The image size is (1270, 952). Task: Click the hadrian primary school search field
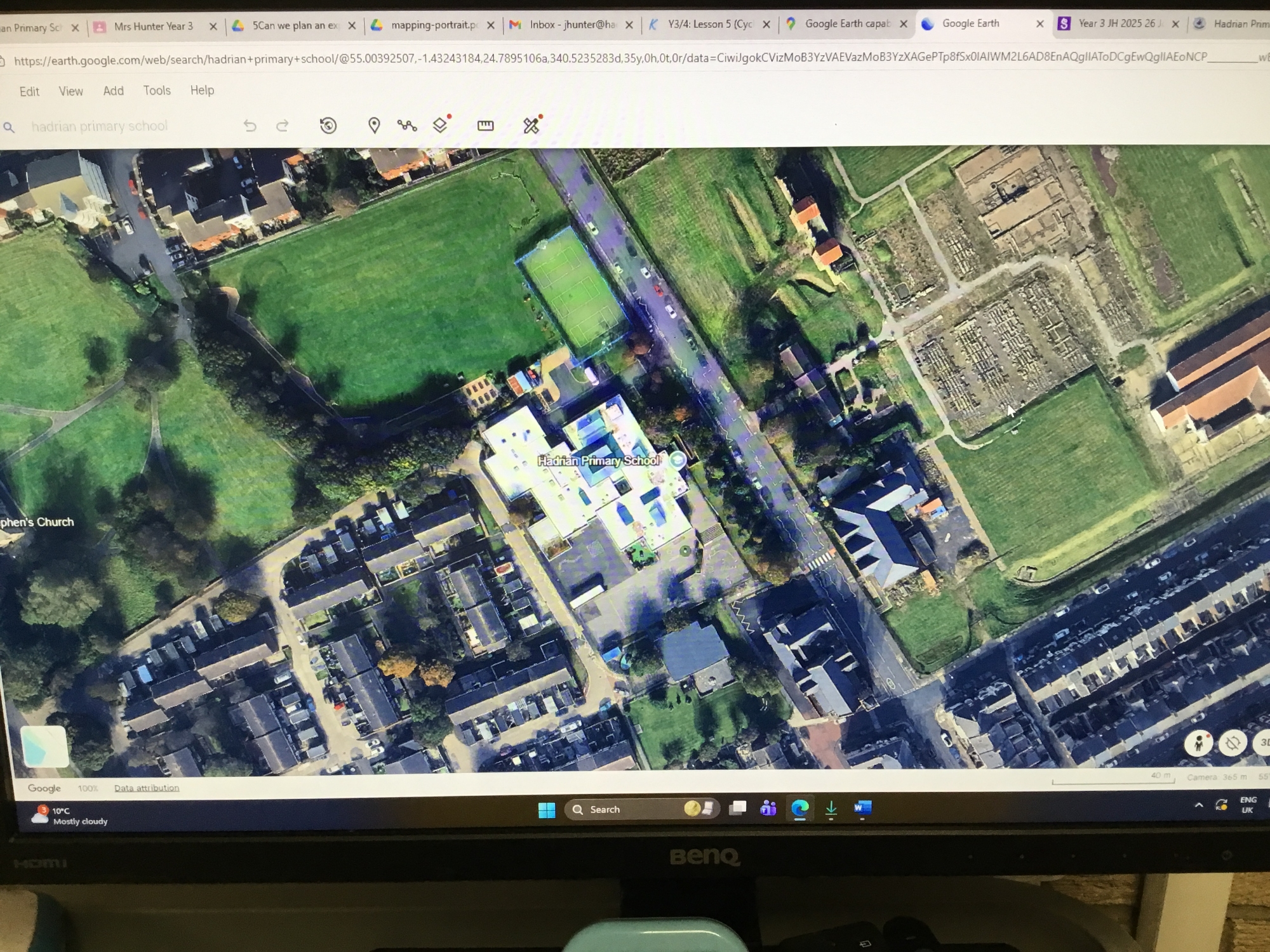100,126
